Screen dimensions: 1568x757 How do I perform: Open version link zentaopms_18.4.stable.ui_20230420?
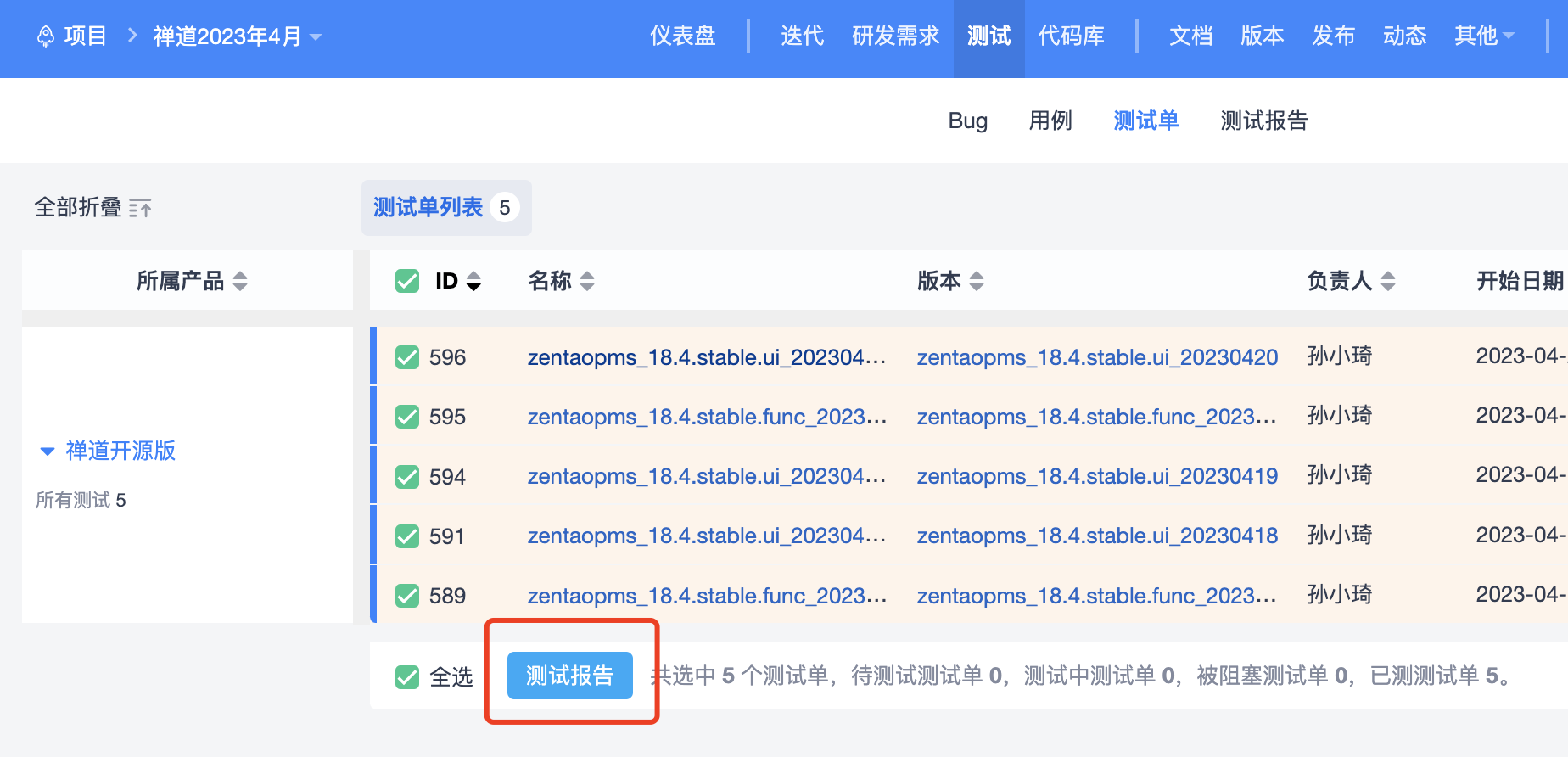[x=1096, y=357]
